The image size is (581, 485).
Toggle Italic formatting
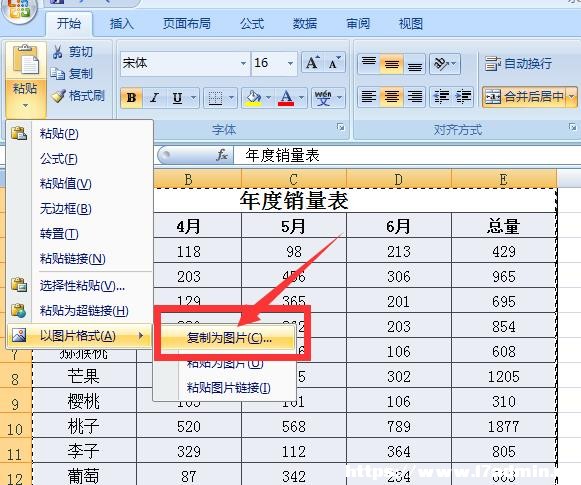[x=154, y=98]
